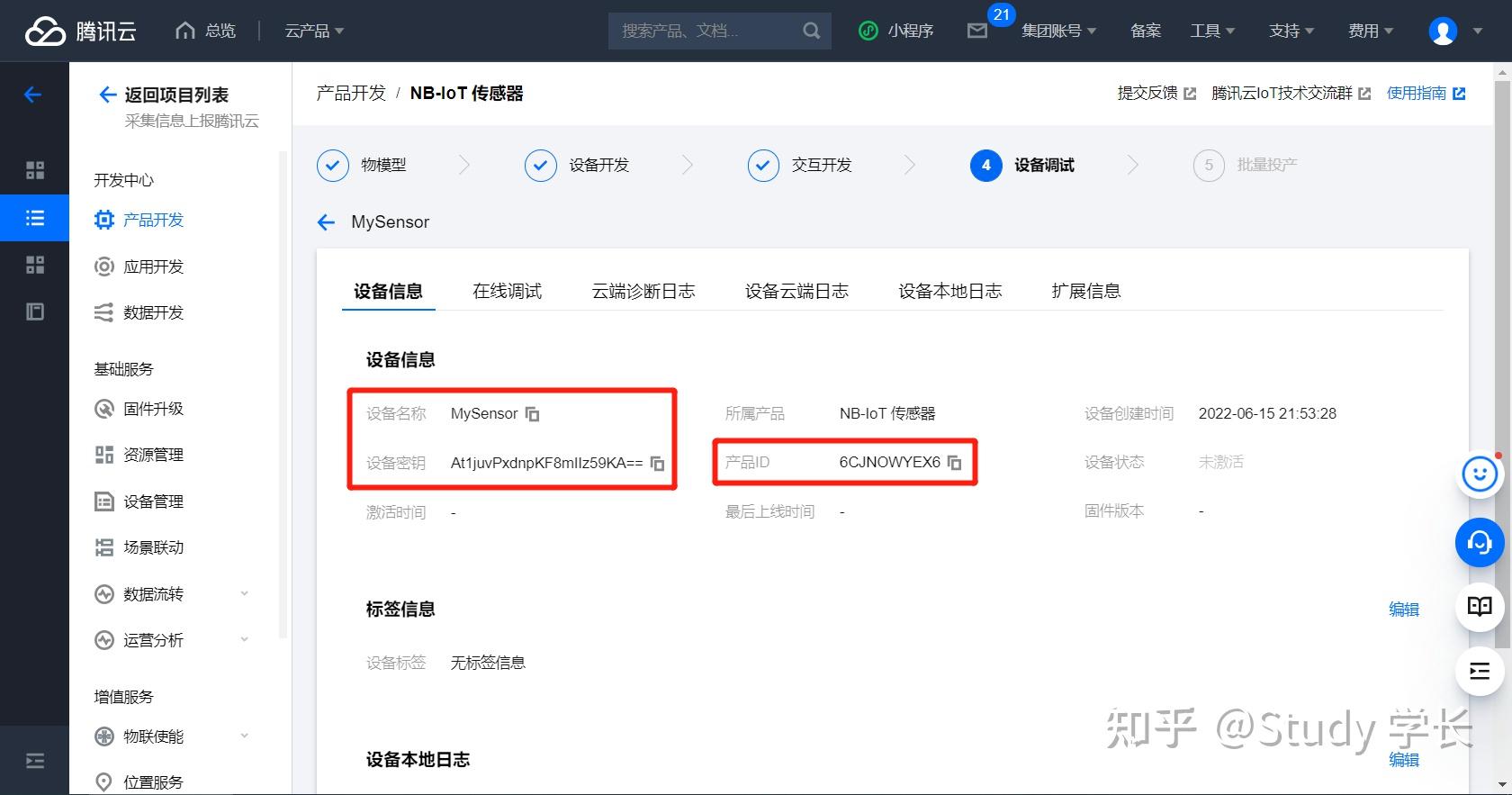The image size is (1512, 795).
Task: Go to step 5 批量投产
Action: [x=1246, y=165]
